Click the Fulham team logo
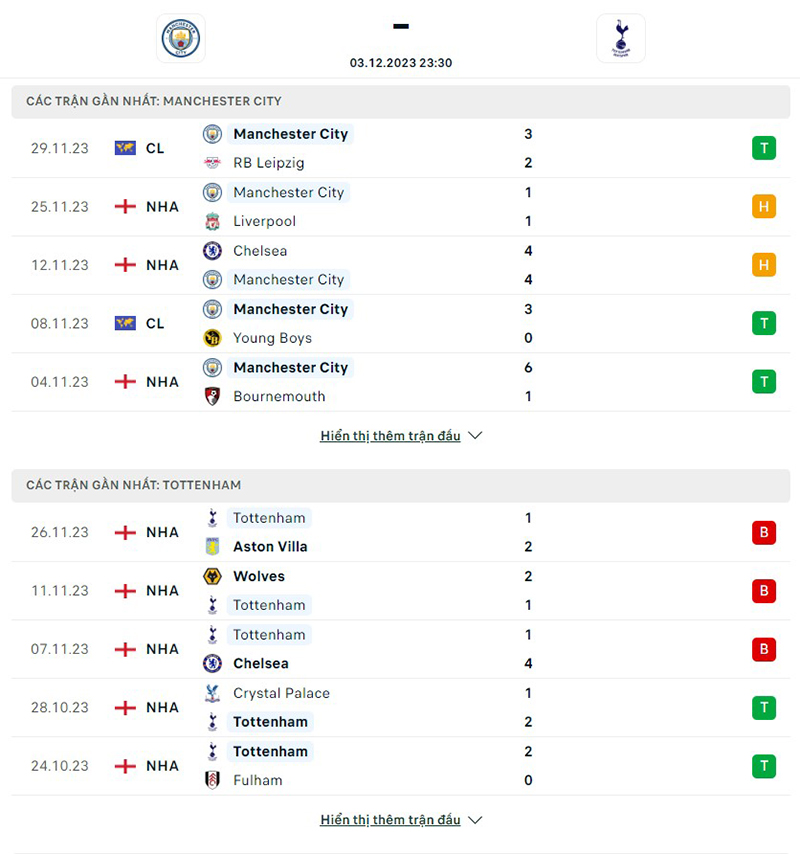 212,780
